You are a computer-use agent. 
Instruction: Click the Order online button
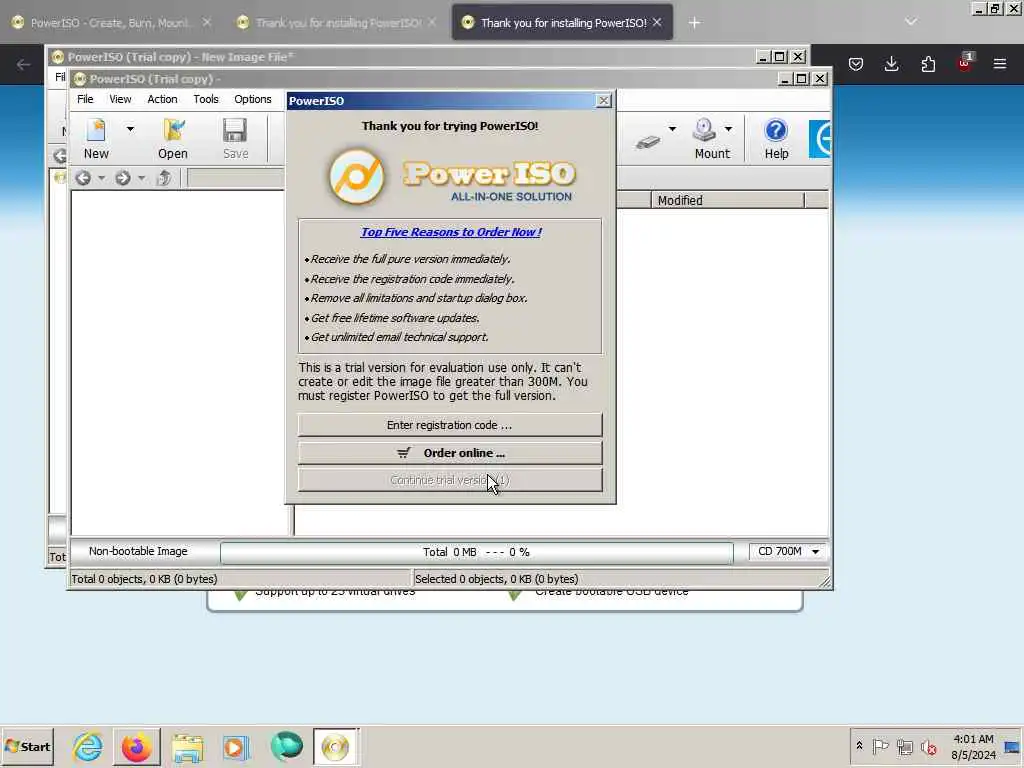450,453
